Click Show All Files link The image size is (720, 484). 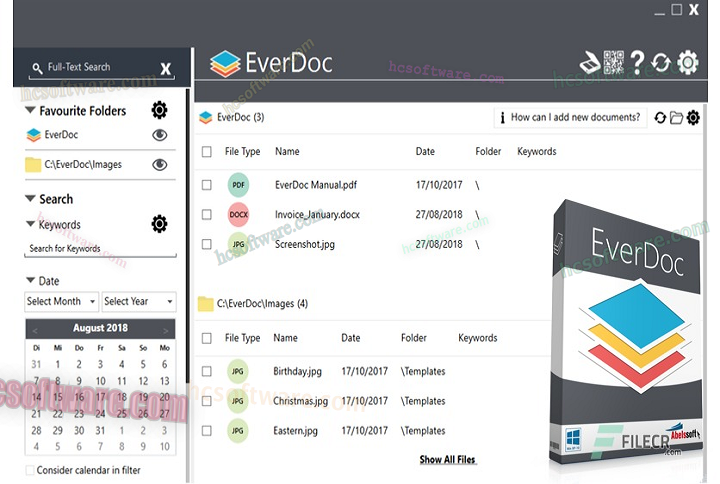coord(447,460)
